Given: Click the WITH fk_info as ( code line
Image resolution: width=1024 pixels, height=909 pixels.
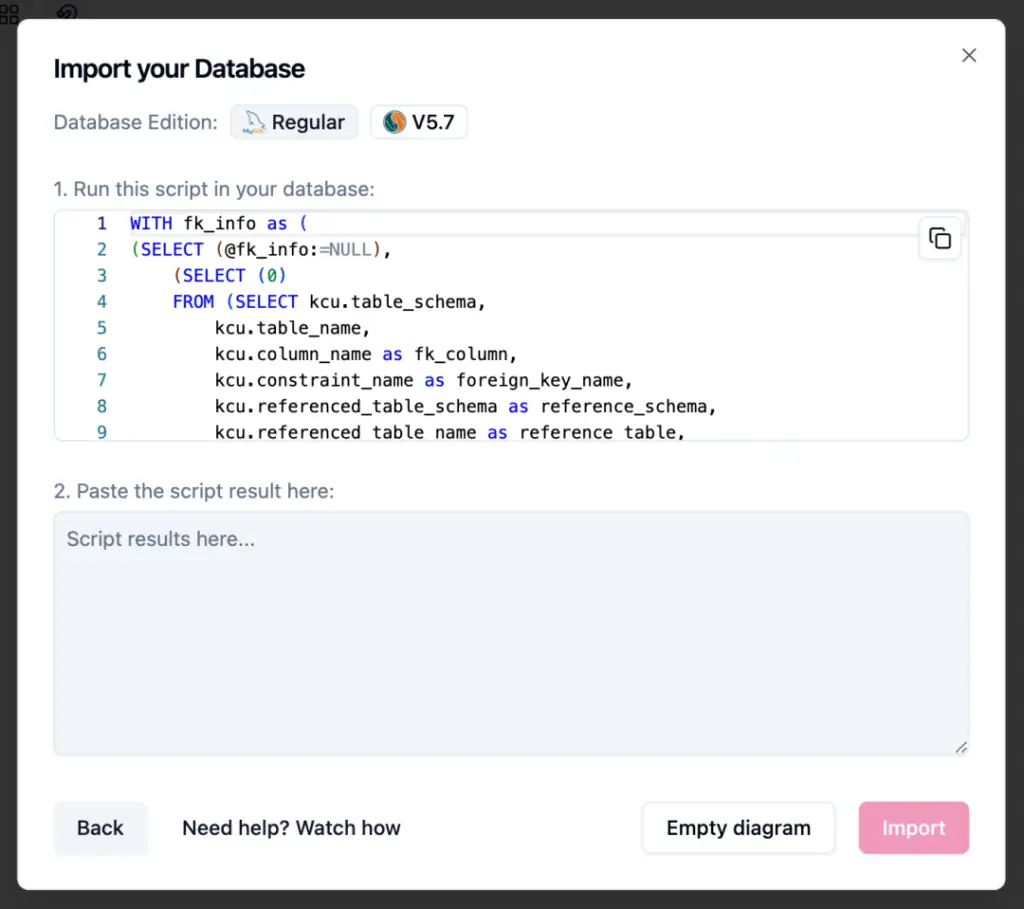Looking at the screenshot, I should point(224,224).
